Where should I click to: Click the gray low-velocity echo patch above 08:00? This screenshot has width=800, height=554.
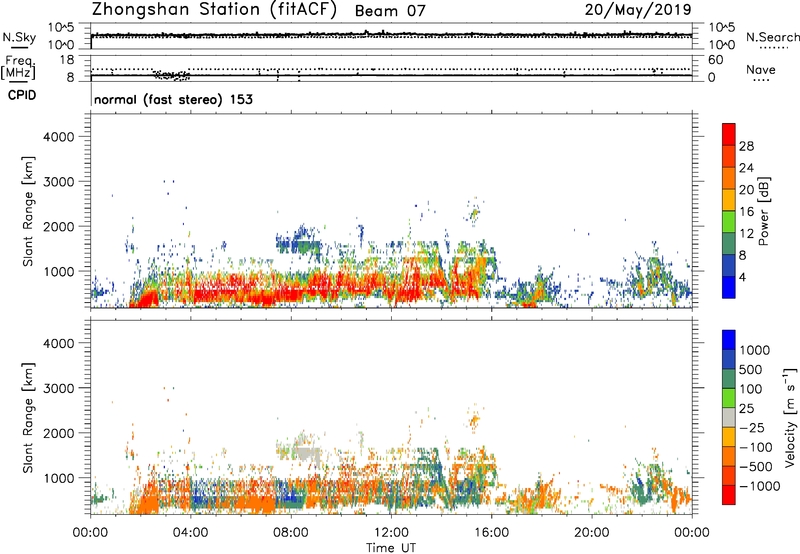(x=308, y=453)
